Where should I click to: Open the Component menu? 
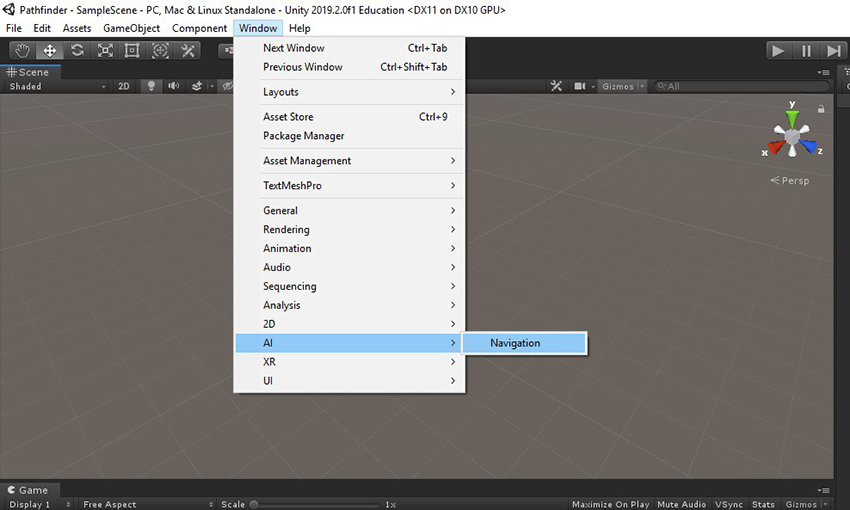pyautogui.click(x=199, y=28)
